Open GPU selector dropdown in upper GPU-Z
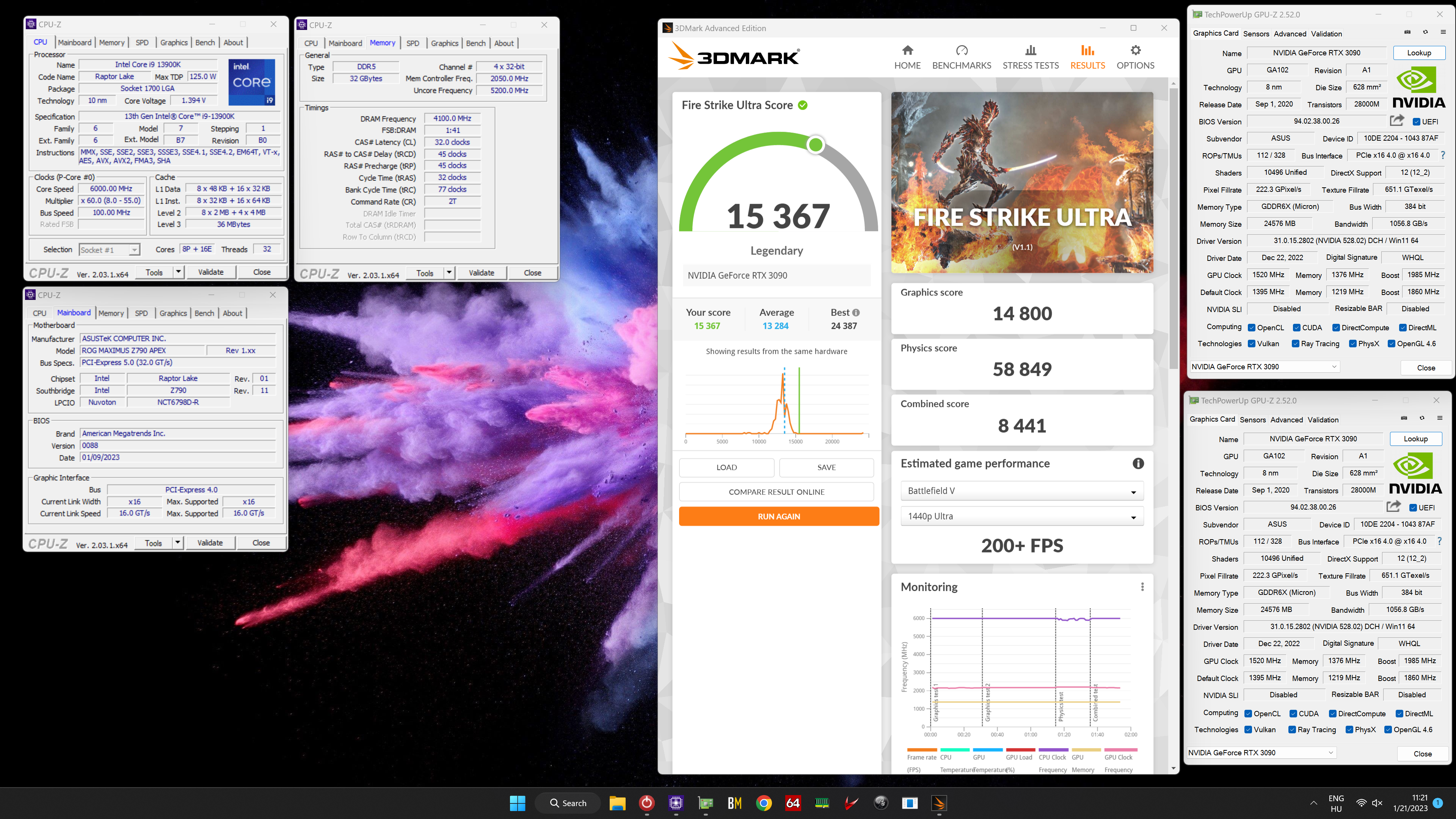Screen dimensions: 1456x819 [1265, 367]
